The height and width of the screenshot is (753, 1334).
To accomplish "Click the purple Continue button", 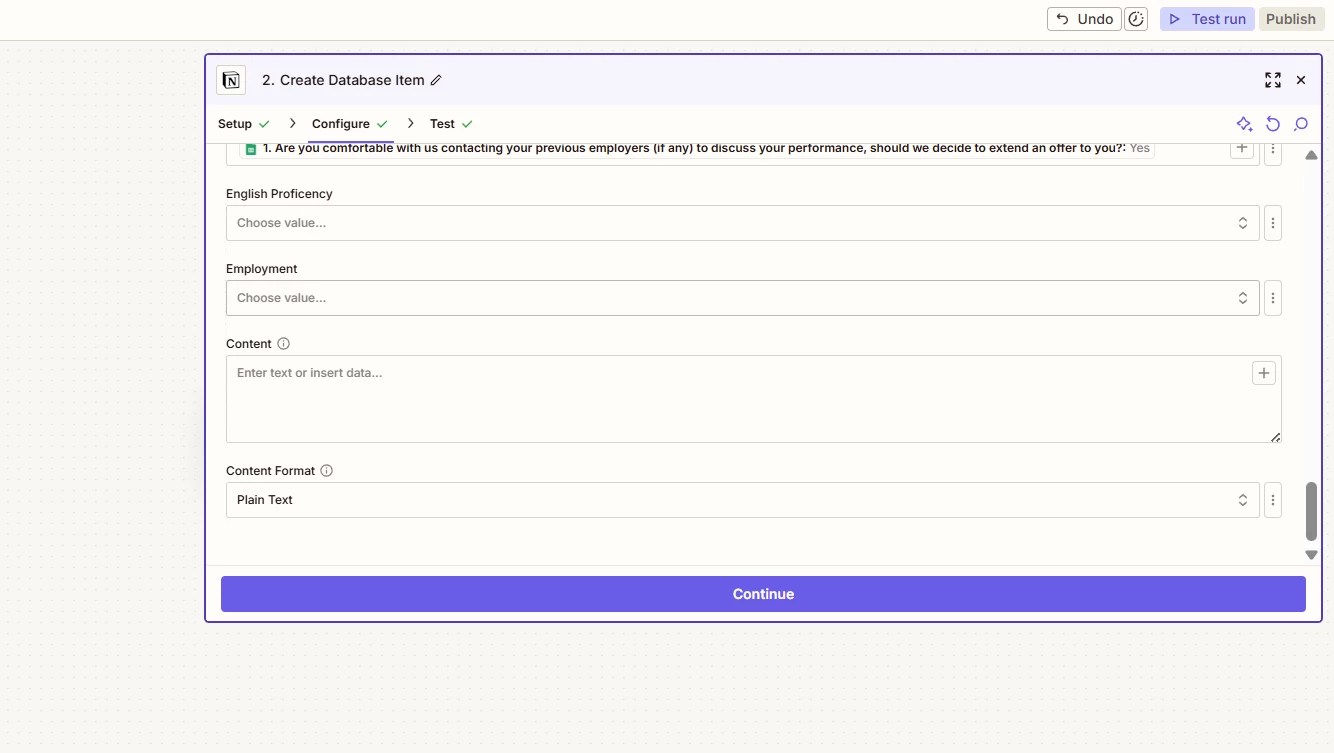I will point(763,594).
